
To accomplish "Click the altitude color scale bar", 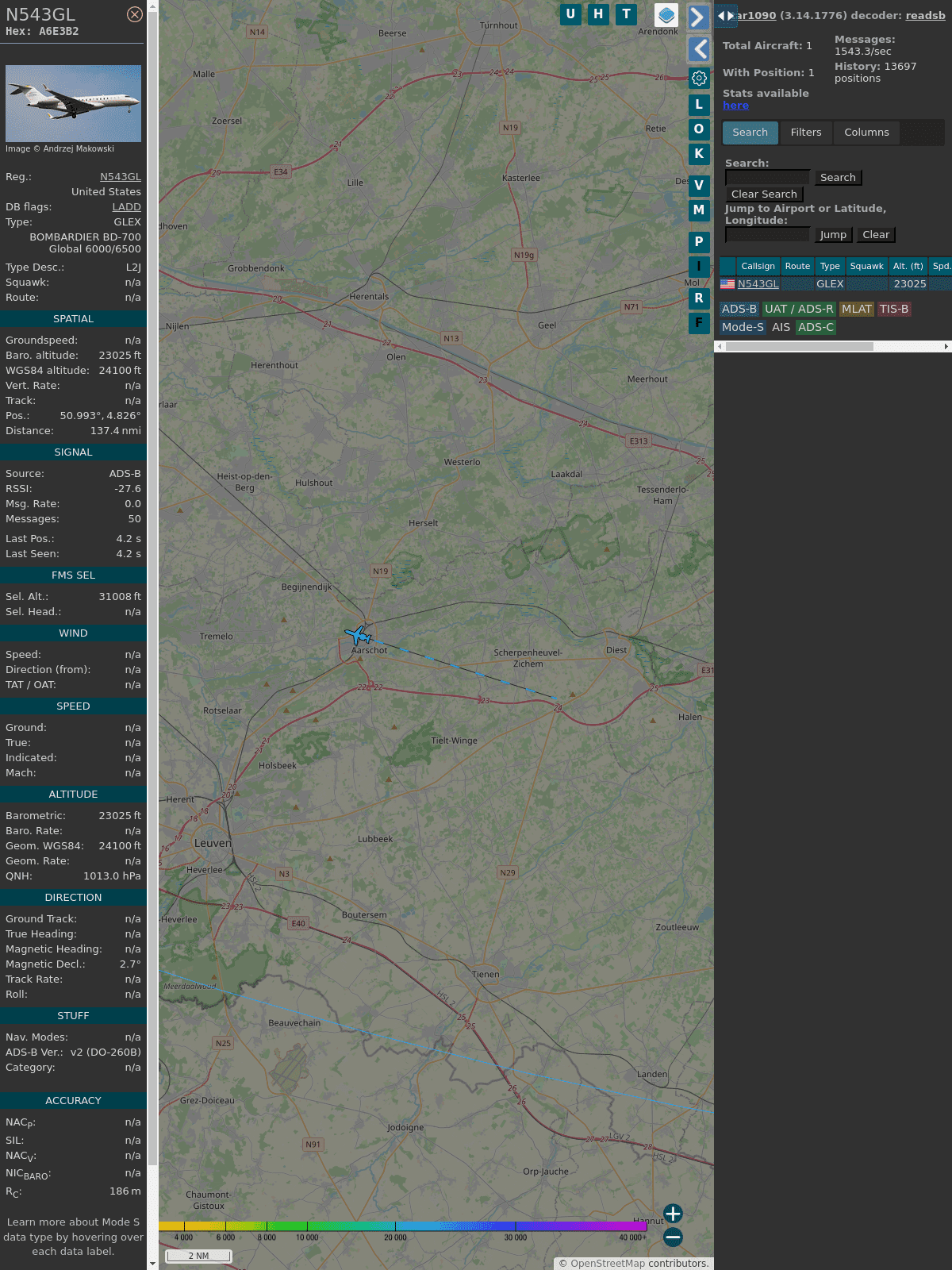I will coord(403,1226).
